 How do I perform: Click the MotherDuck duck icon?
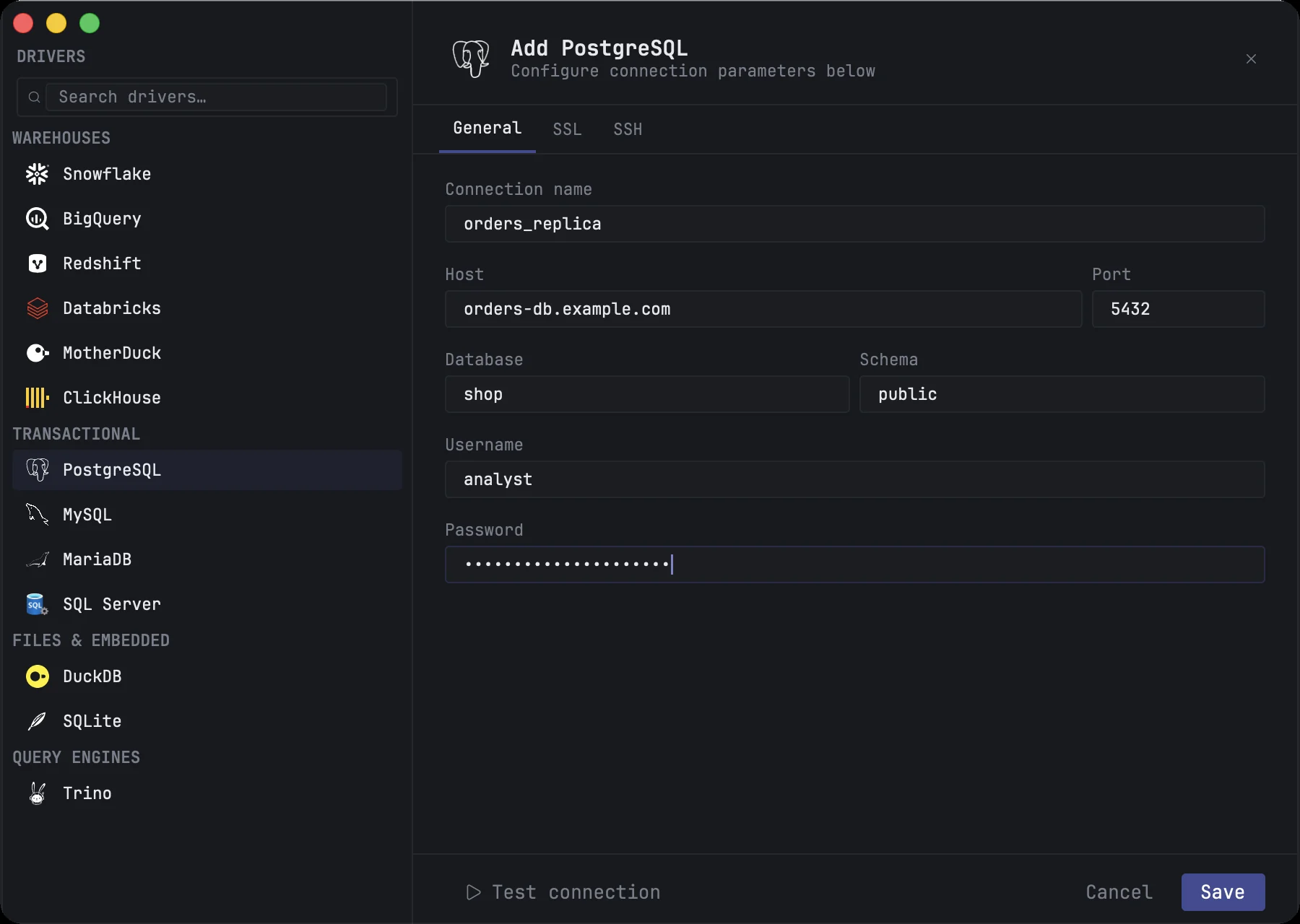tap(38, 353)
